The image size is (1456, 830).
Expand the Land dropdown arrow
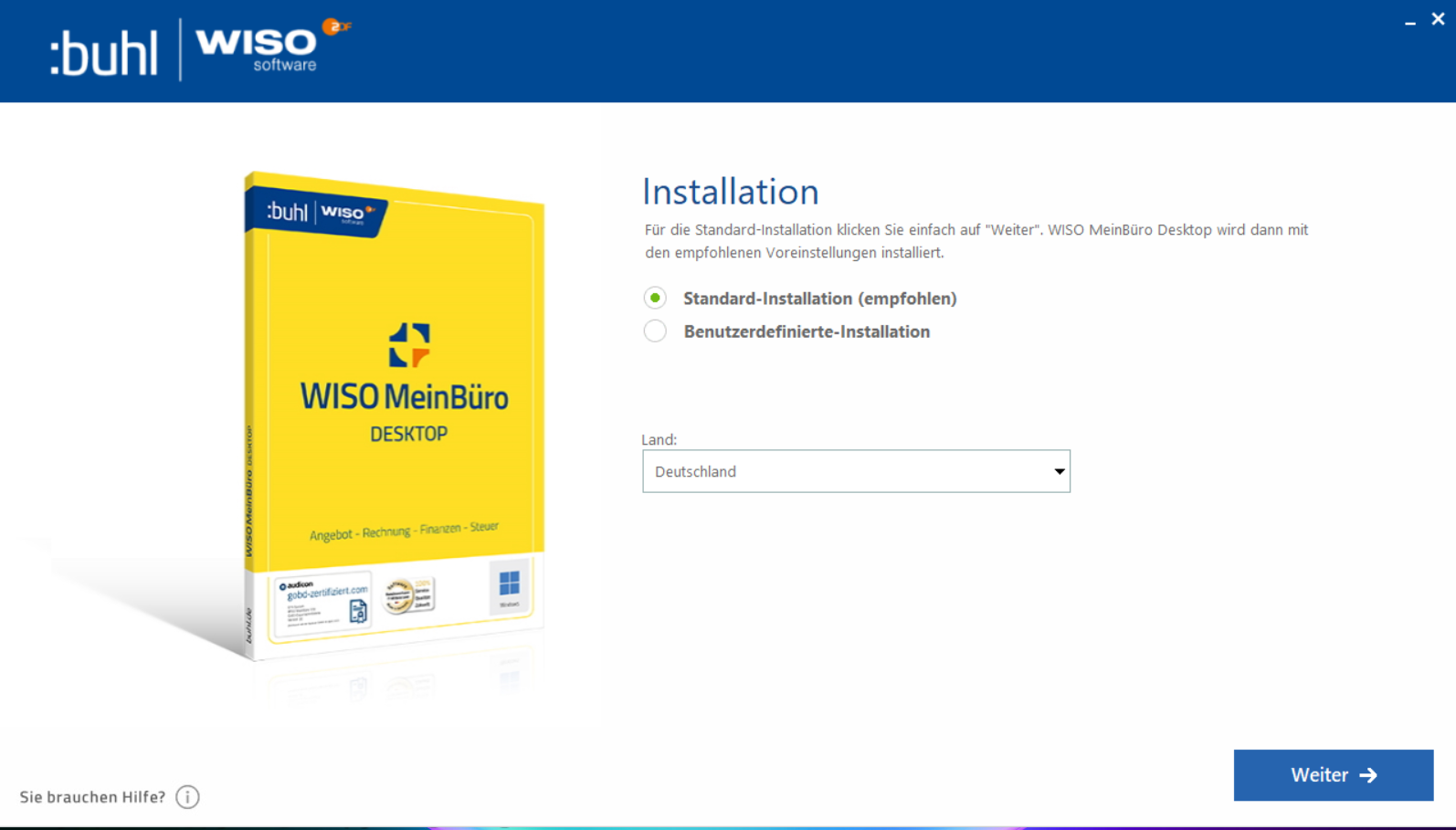(1059, 471)
